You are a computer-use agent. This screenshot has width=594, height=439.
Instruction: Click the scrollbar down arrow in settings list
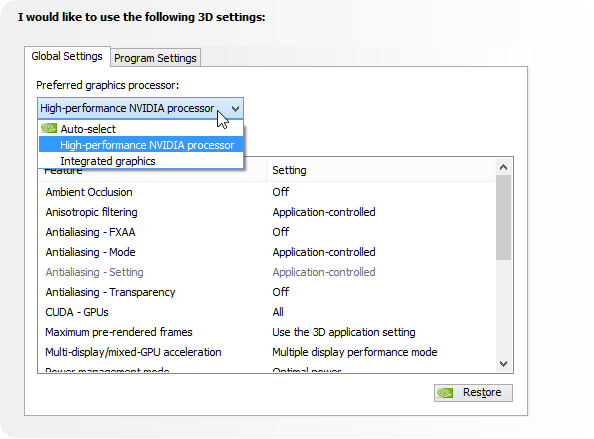503,364
